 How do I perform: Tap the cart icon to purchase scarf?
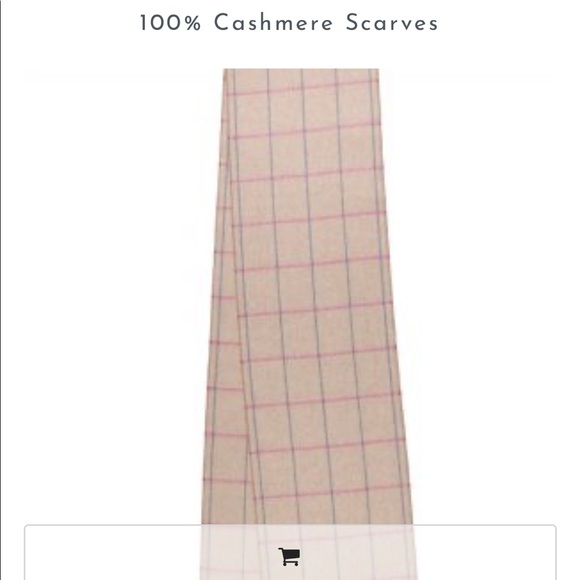(x=289, y=556)
